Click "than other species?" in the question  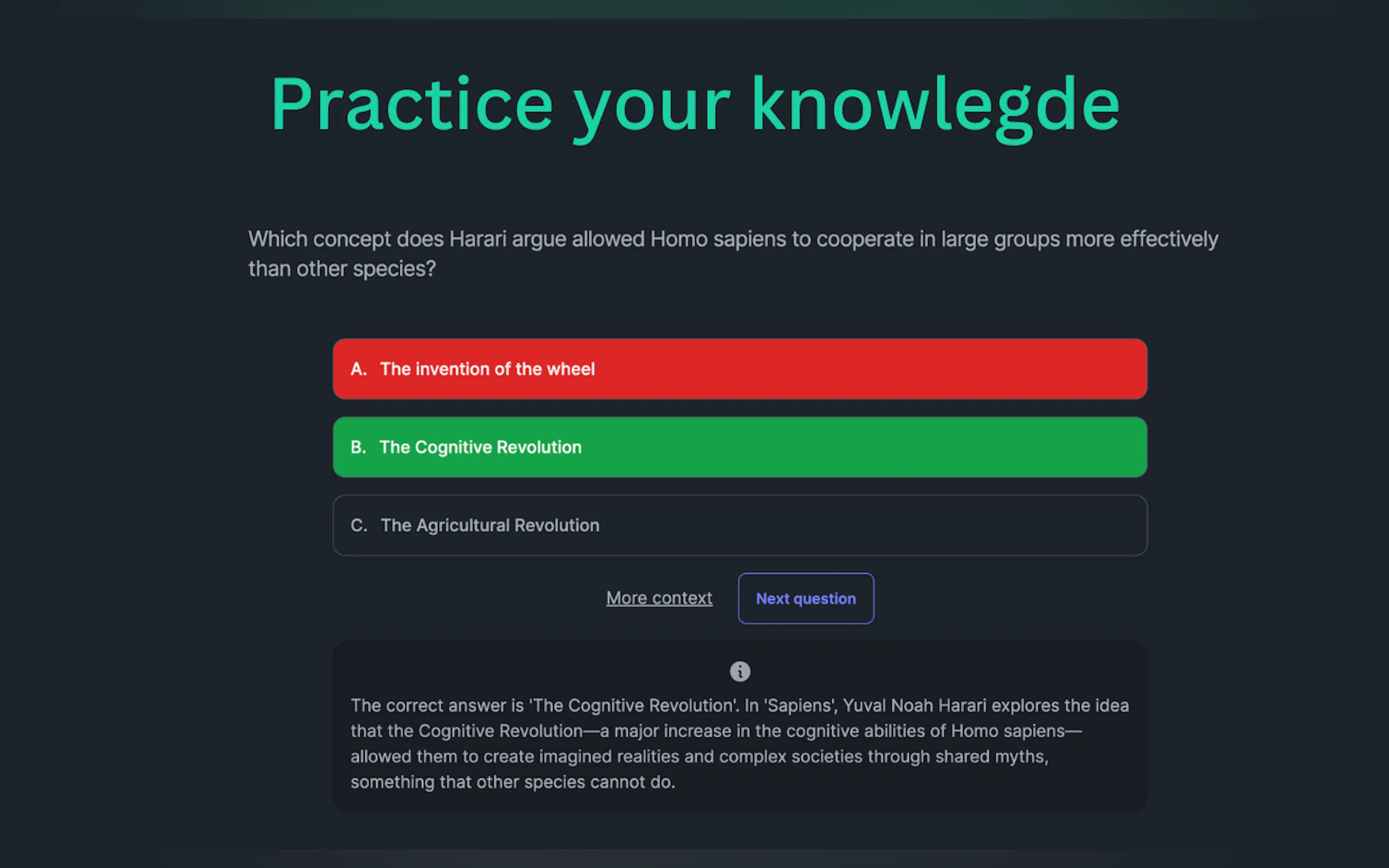342,269
